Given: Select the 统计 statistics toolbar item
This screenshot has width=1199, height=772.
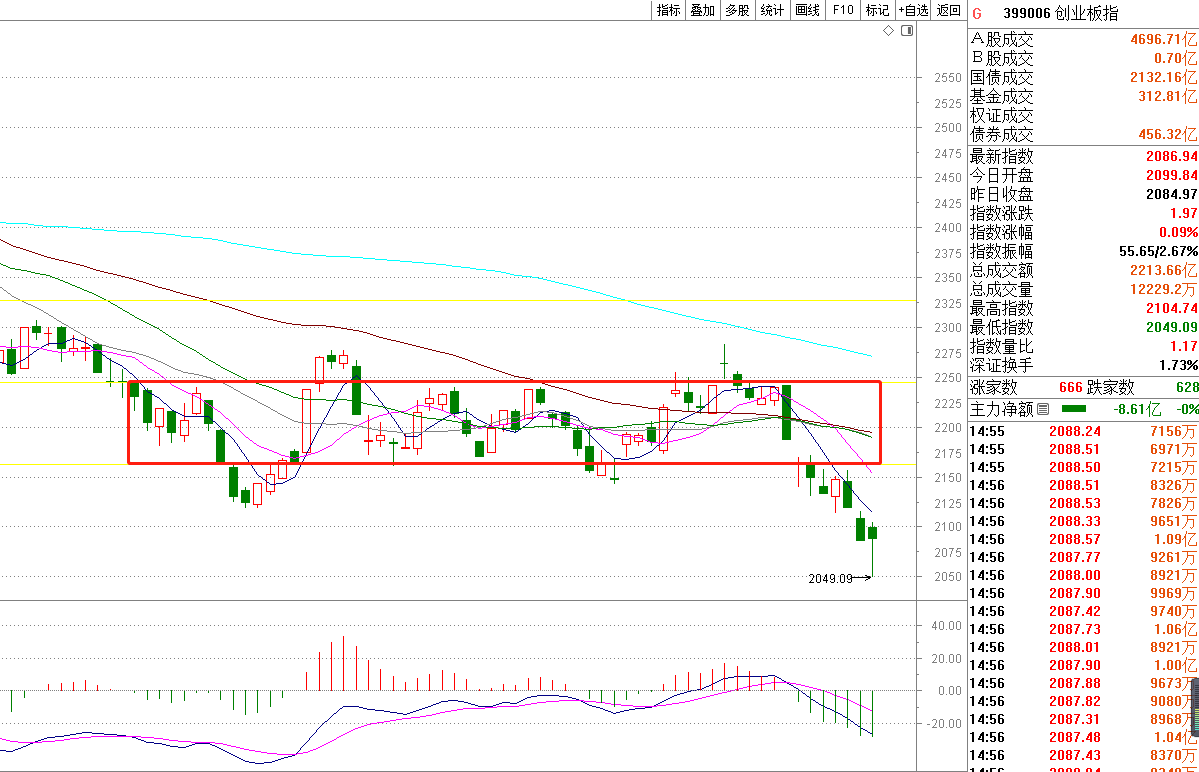Looking at the screenshot, I should click(x=772, y=10).
